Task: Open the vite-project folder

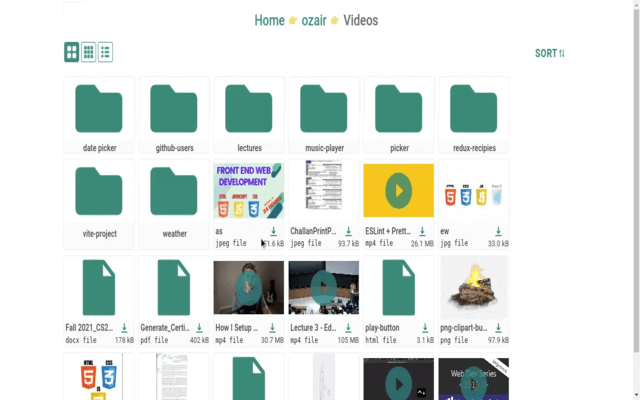Action: click(99, 191)
